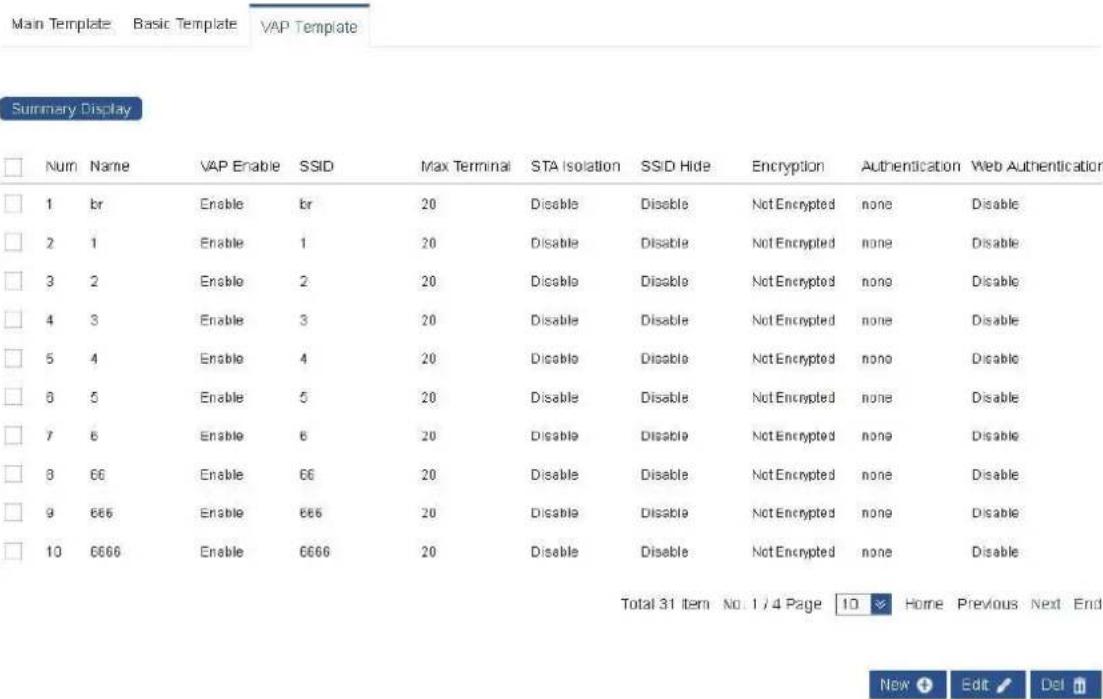Click the Edit button with pencil icon
This screenshot has height=699, width=1103.
[987, 685]
